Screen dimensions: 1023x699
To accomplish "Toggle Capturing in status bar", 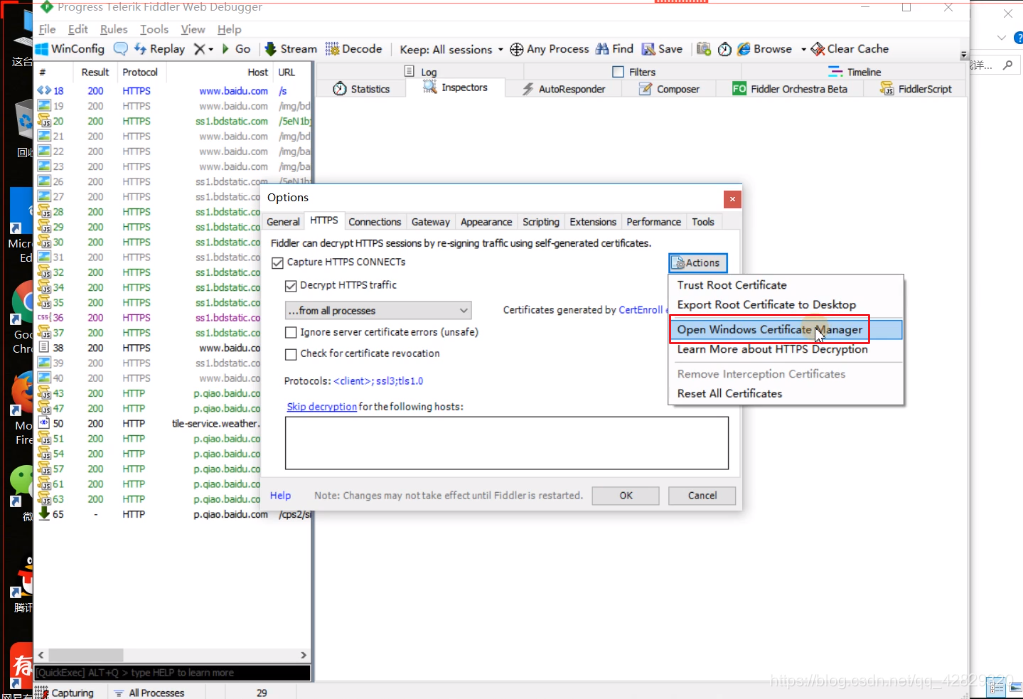I will pos(65,692).
